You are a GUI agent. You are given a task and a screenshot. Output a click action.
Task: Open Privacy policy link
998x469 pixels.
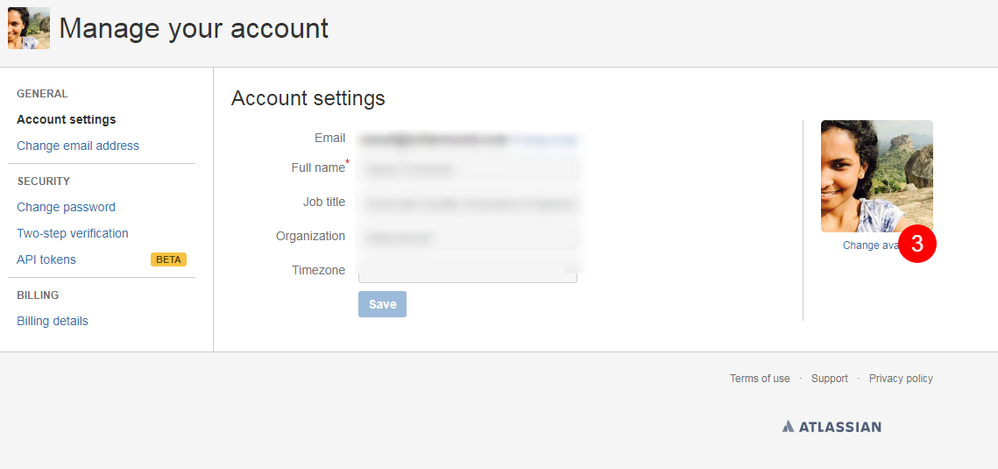[901, 379]
